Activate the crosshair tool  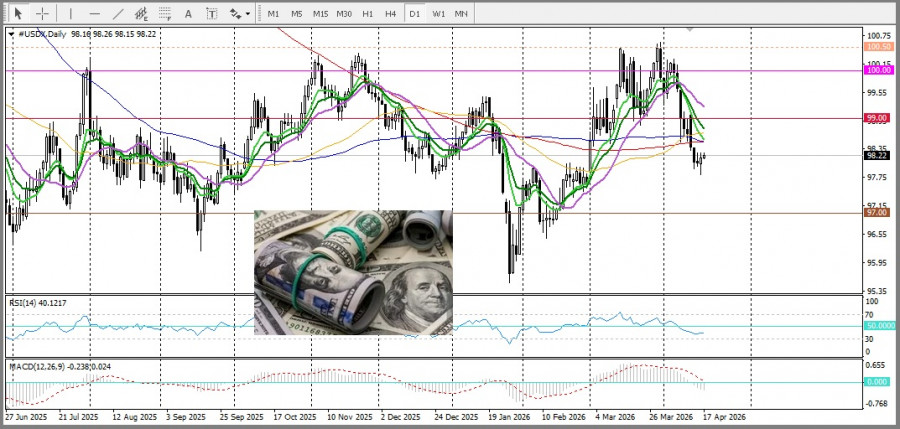43,13
